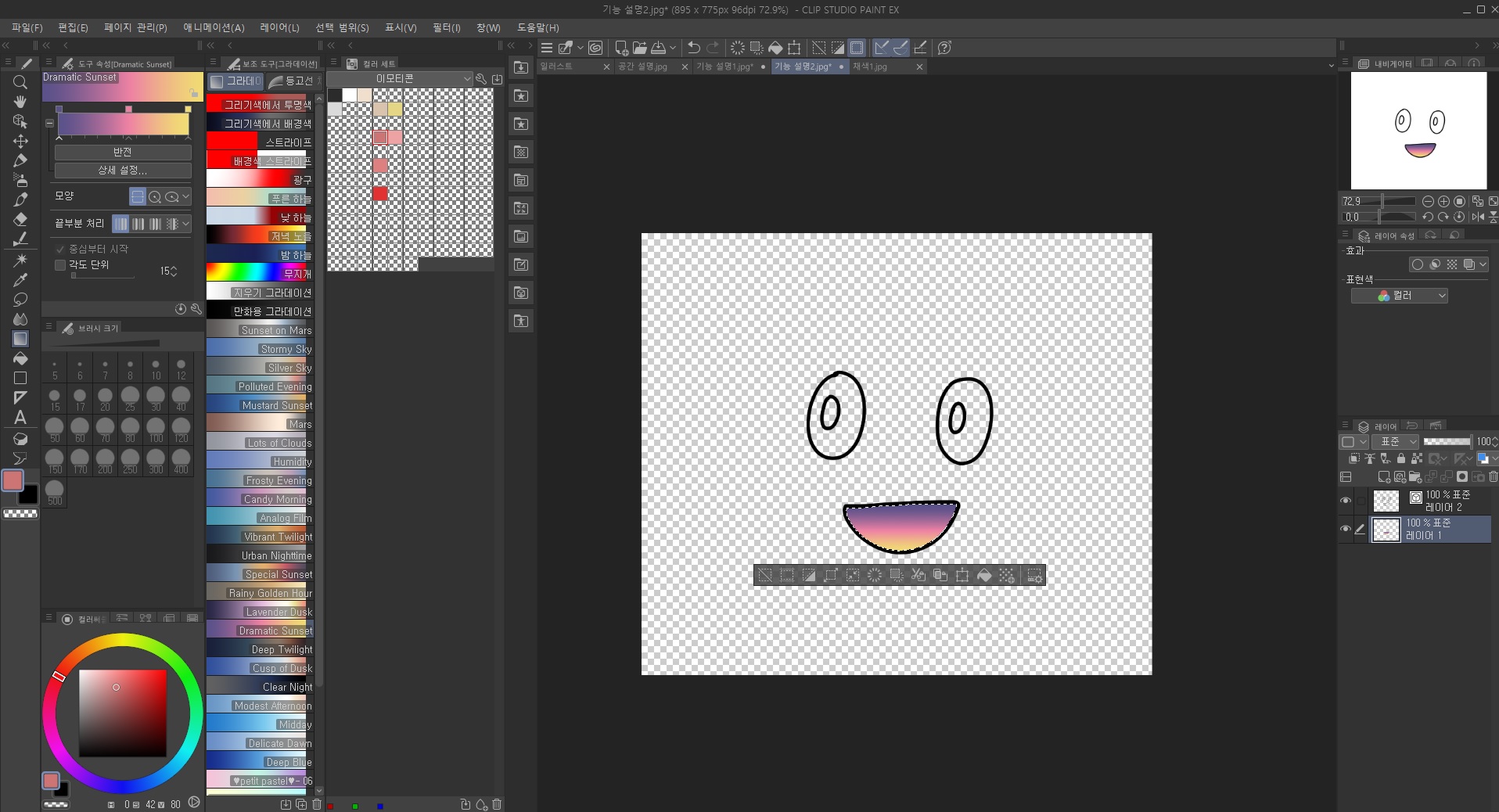The height and width of the screenshot is (812, 1499).
Task: Select the Urban Nighttime gradient preset
Action: click(260, 555)
